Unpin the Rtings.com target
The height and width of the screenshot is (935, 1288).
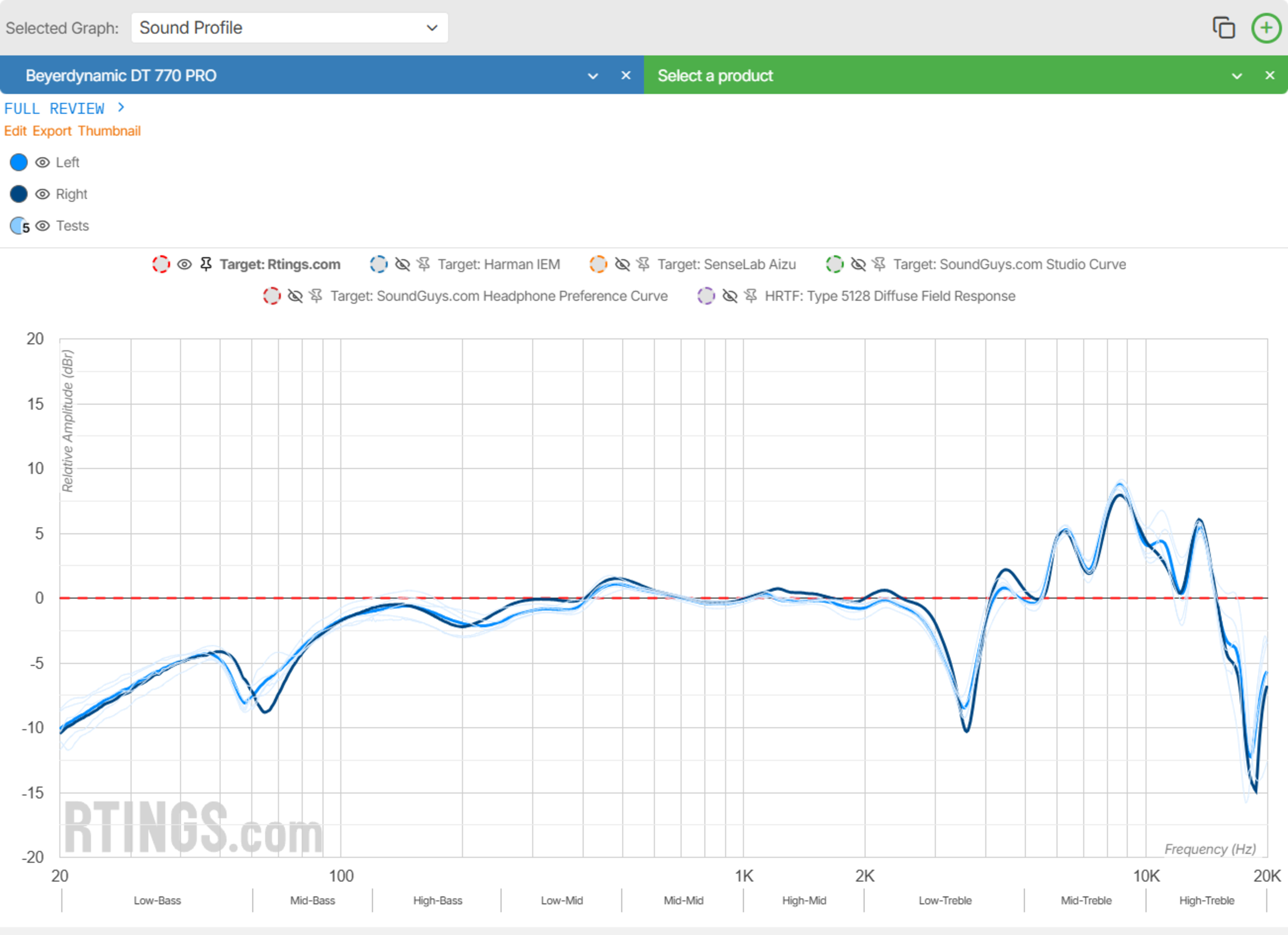point(206,264)
